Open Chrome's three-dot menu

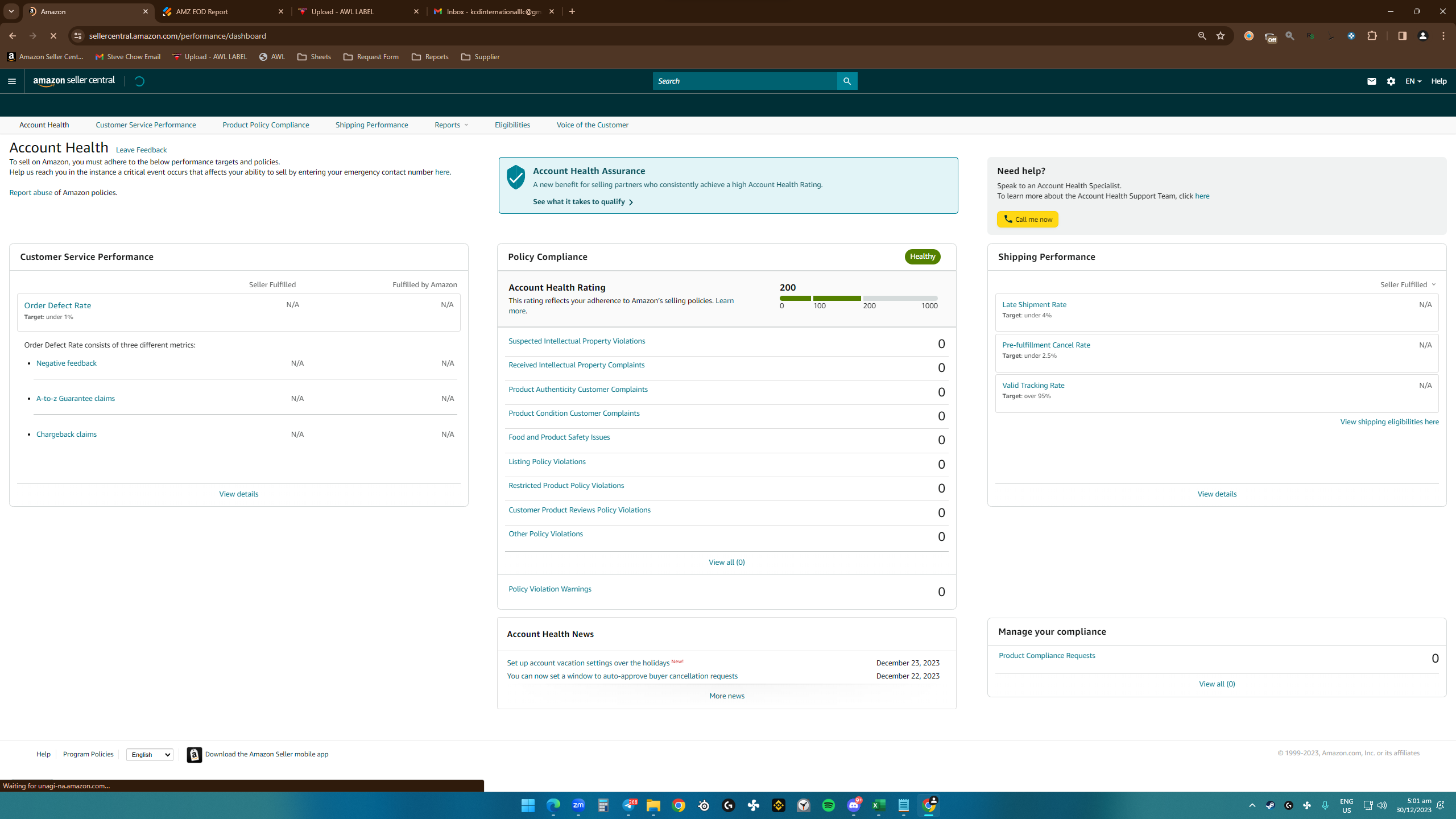(x=1443, y=36)
